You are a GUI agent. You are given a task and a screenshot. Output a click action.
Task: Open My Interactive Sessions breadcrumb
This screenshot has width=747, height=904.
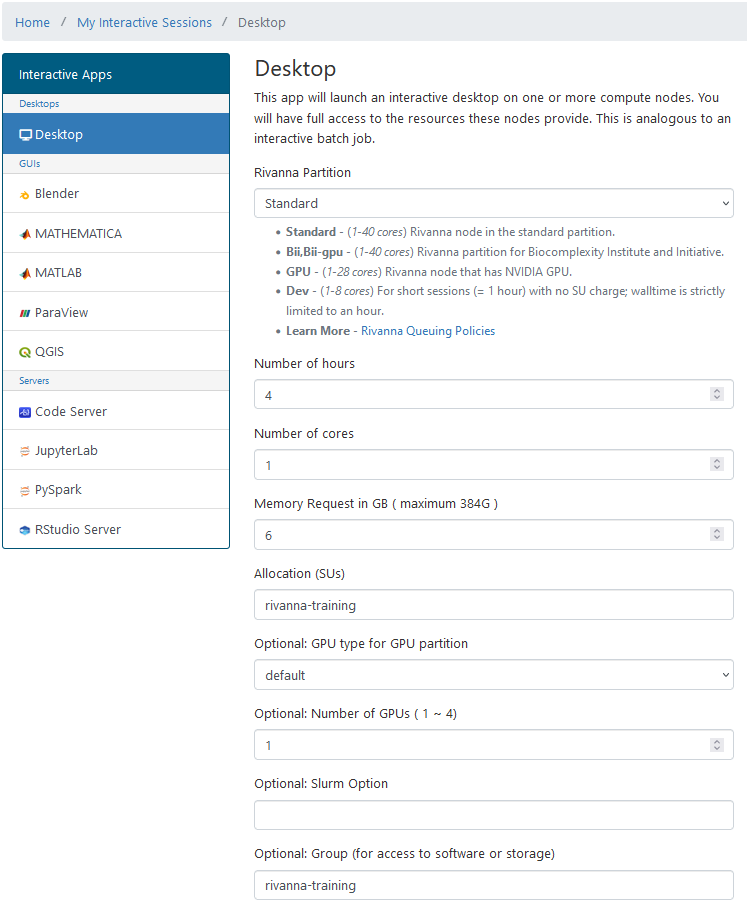click(144, 22)
